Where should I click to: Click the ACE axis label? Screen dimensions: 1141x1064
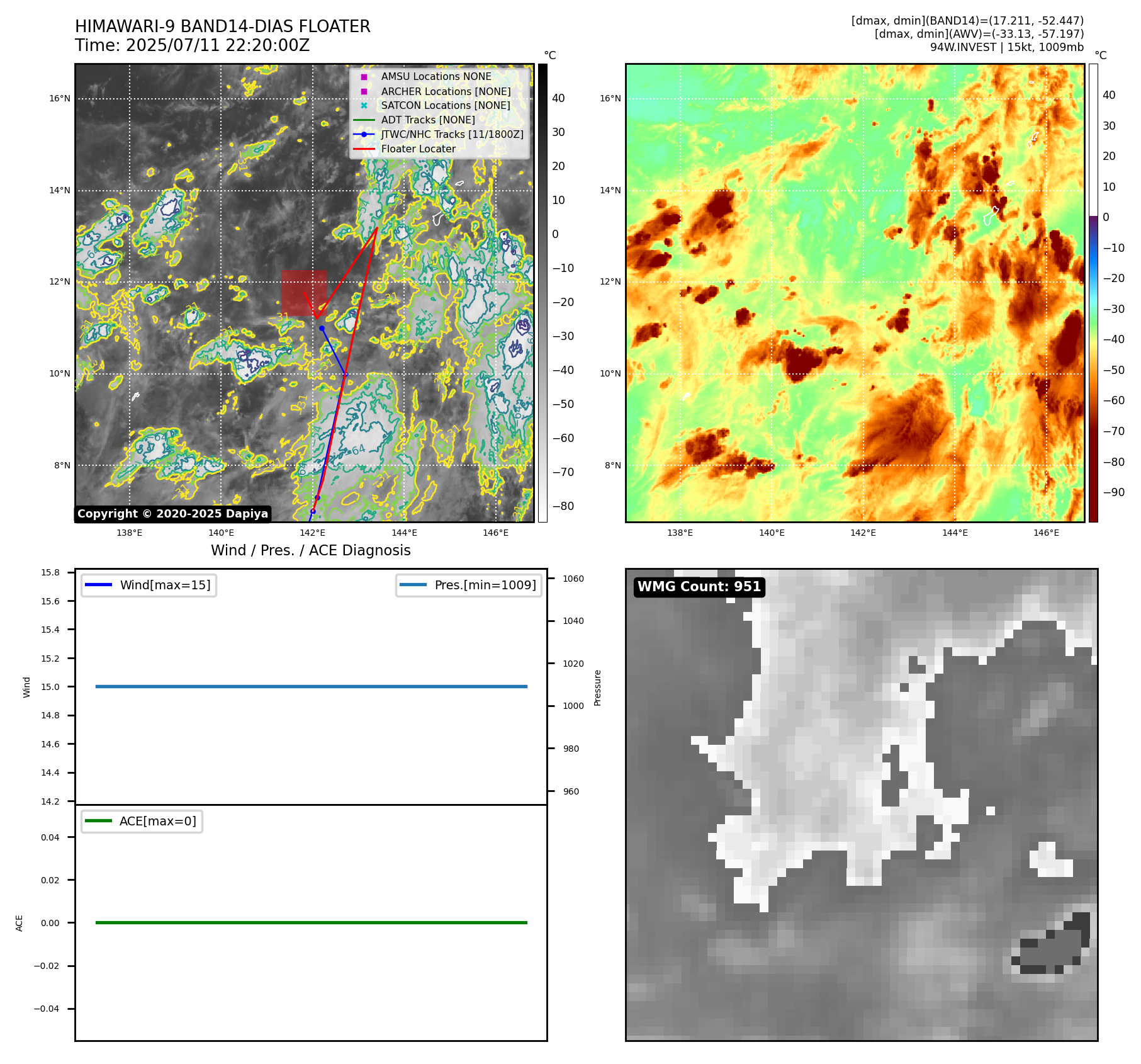pos(20,923)
